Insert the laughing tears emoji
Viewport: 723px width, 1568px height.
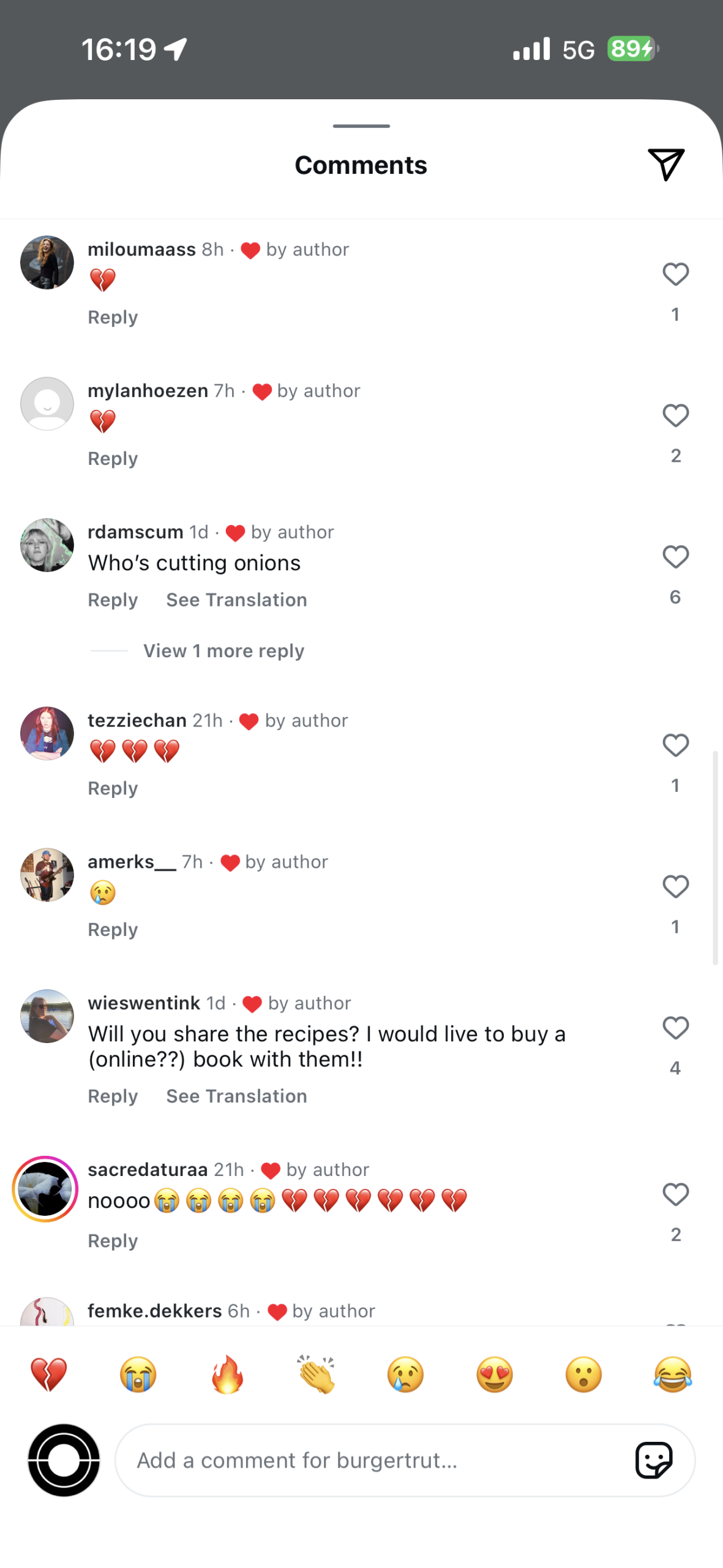pyautogui.click(x=672, y=1374)
